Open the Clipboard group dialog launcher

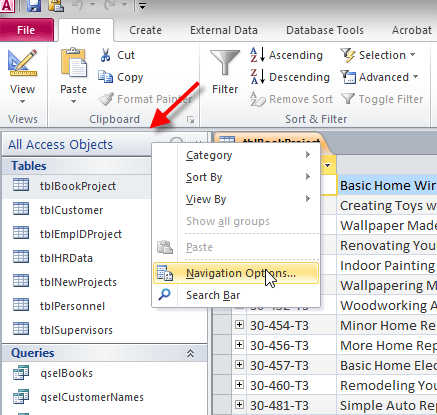(191, 119)
